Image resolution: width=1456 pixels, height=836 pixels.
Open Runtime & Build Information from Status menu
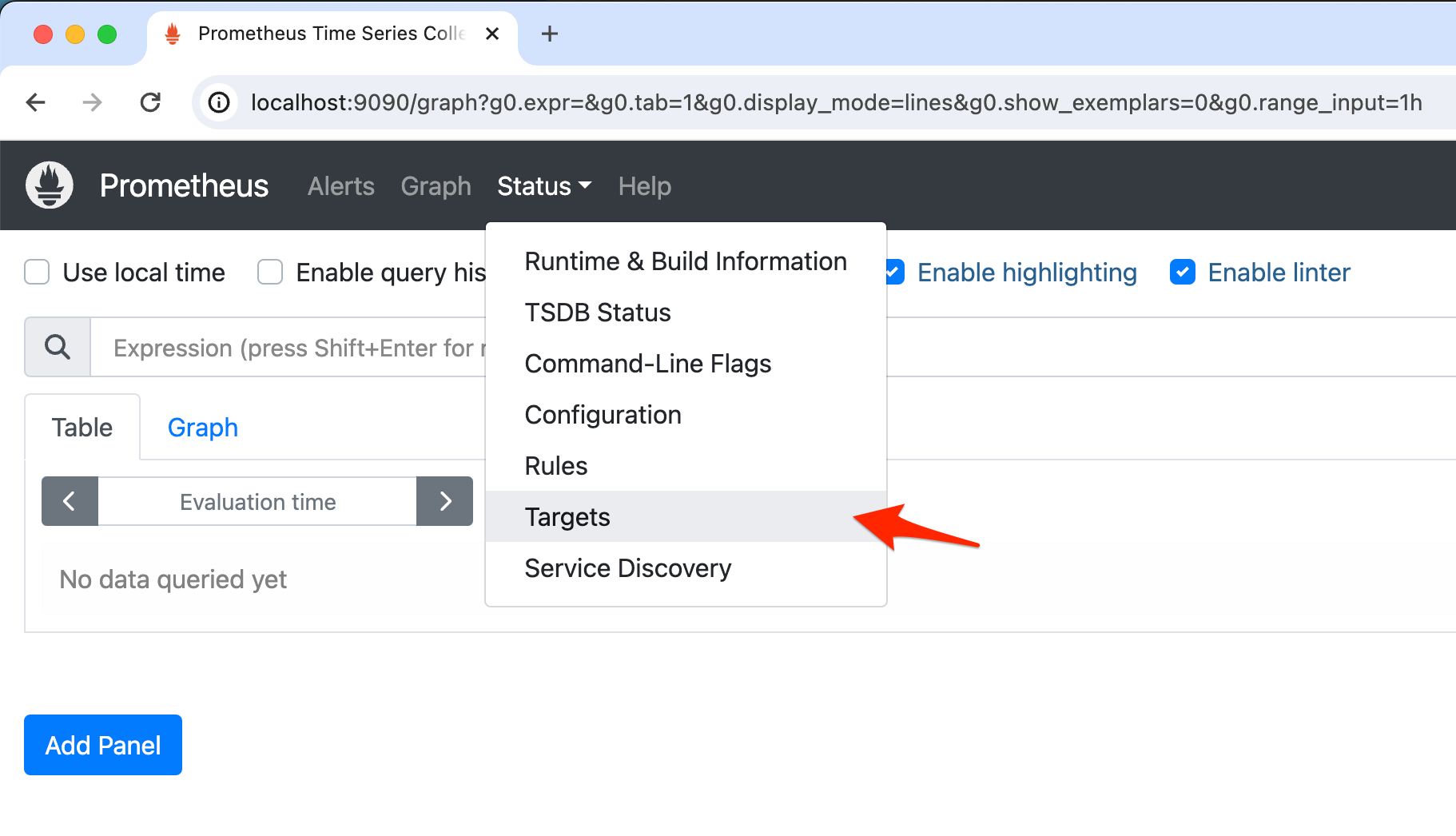coord(686,261)
